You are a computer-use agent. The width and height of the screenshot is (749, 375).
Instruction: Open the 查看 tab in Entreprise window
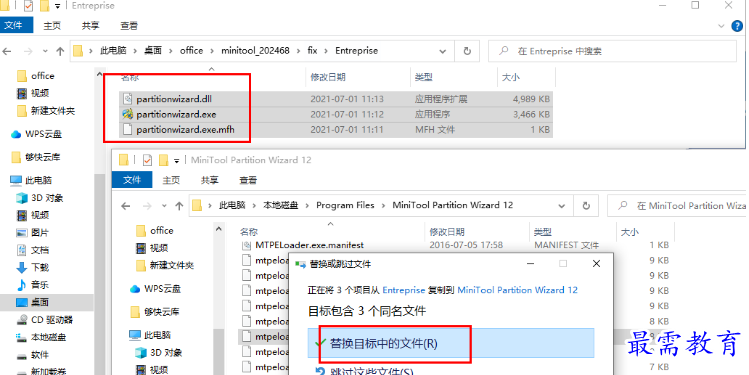click(129, 26)
